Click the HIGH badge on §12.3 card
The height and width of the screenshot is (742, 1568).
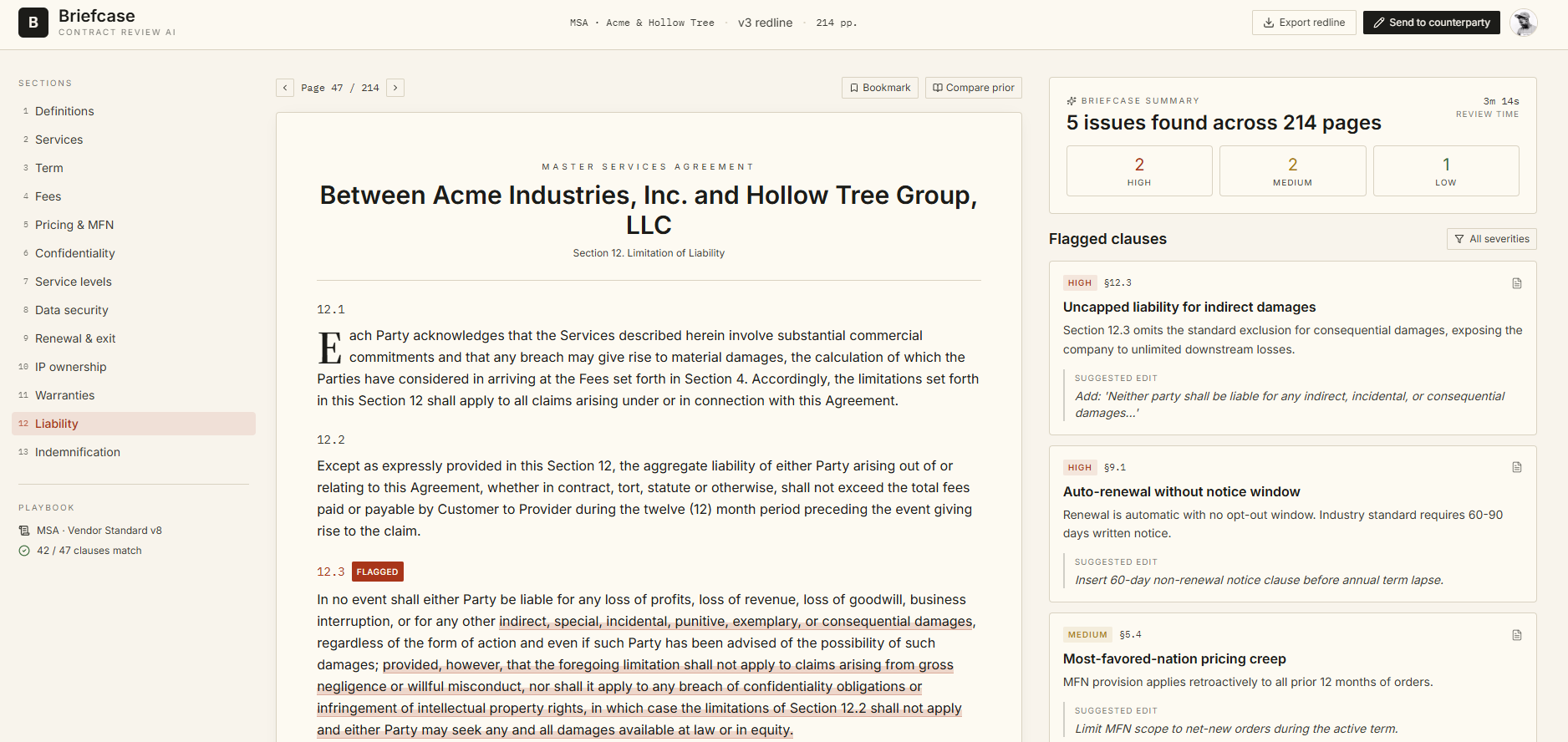point(1080,283)
